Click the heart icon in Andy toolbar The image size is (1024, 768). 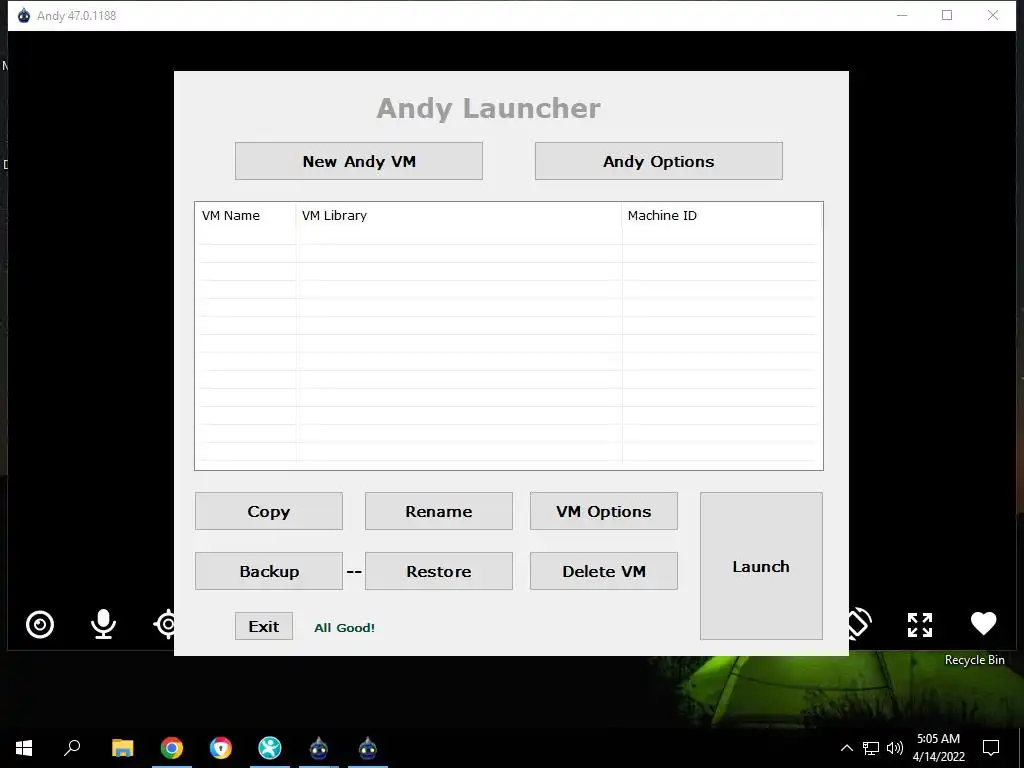983,623
